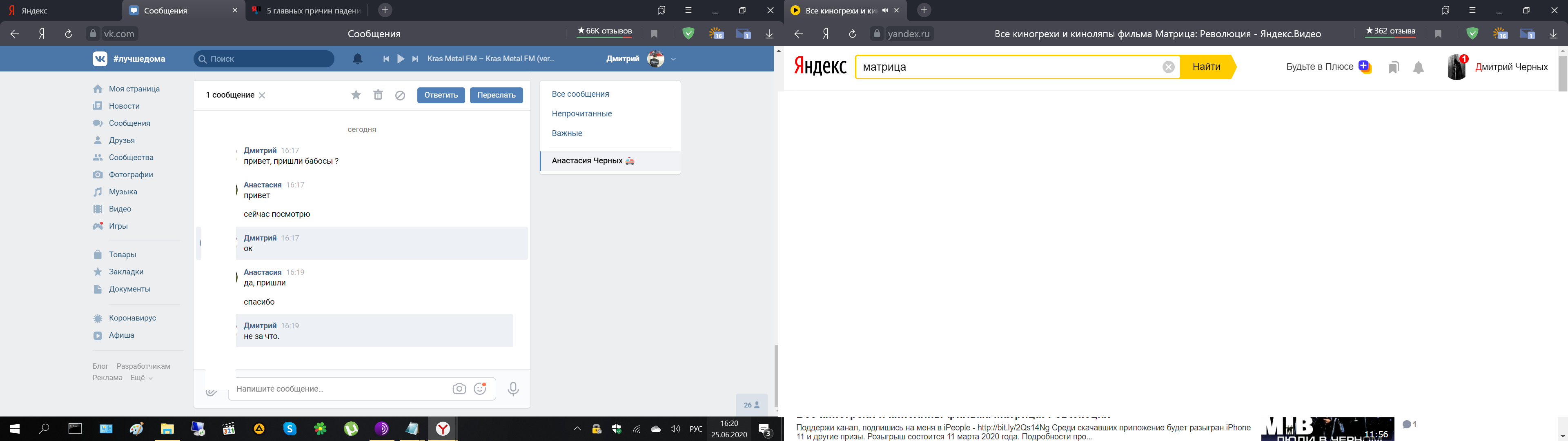Switch to the 5 главных причин tab
The image size is (1568, 441).
(x=307, y=11)
